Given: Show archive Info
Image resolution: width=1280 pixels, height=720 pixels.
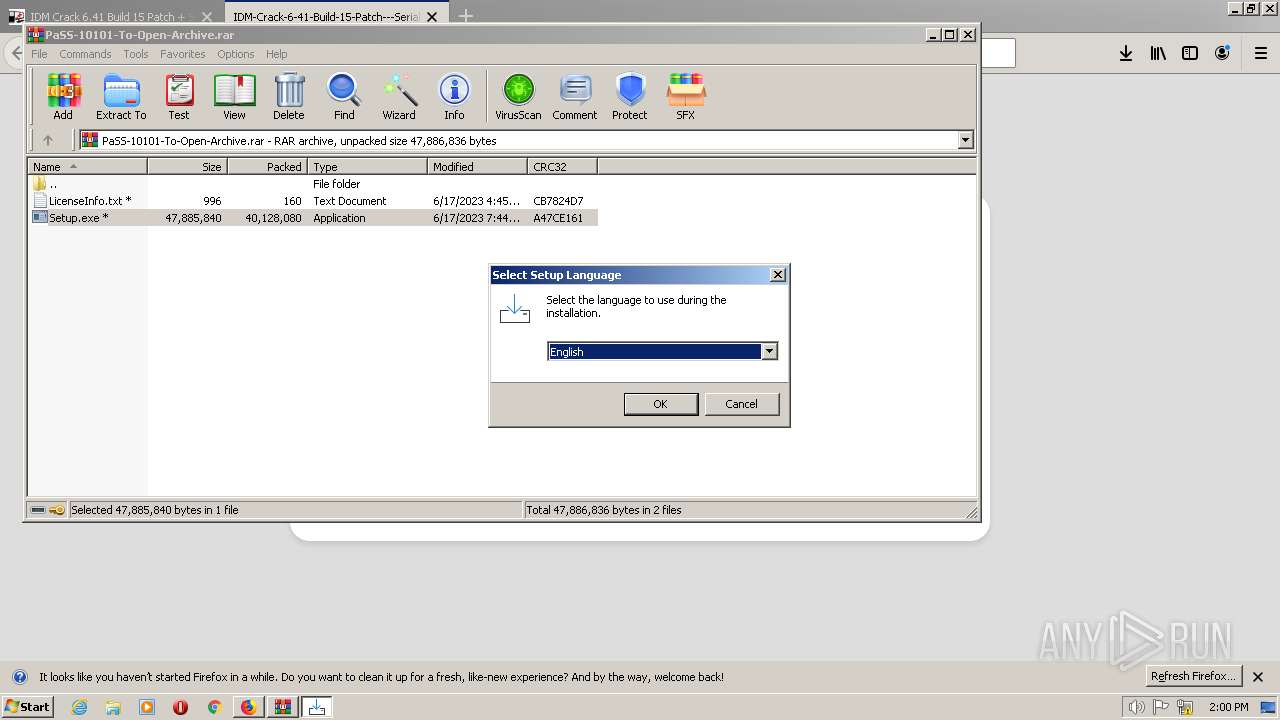Looking at the screenshot, I should click(454, 97).
